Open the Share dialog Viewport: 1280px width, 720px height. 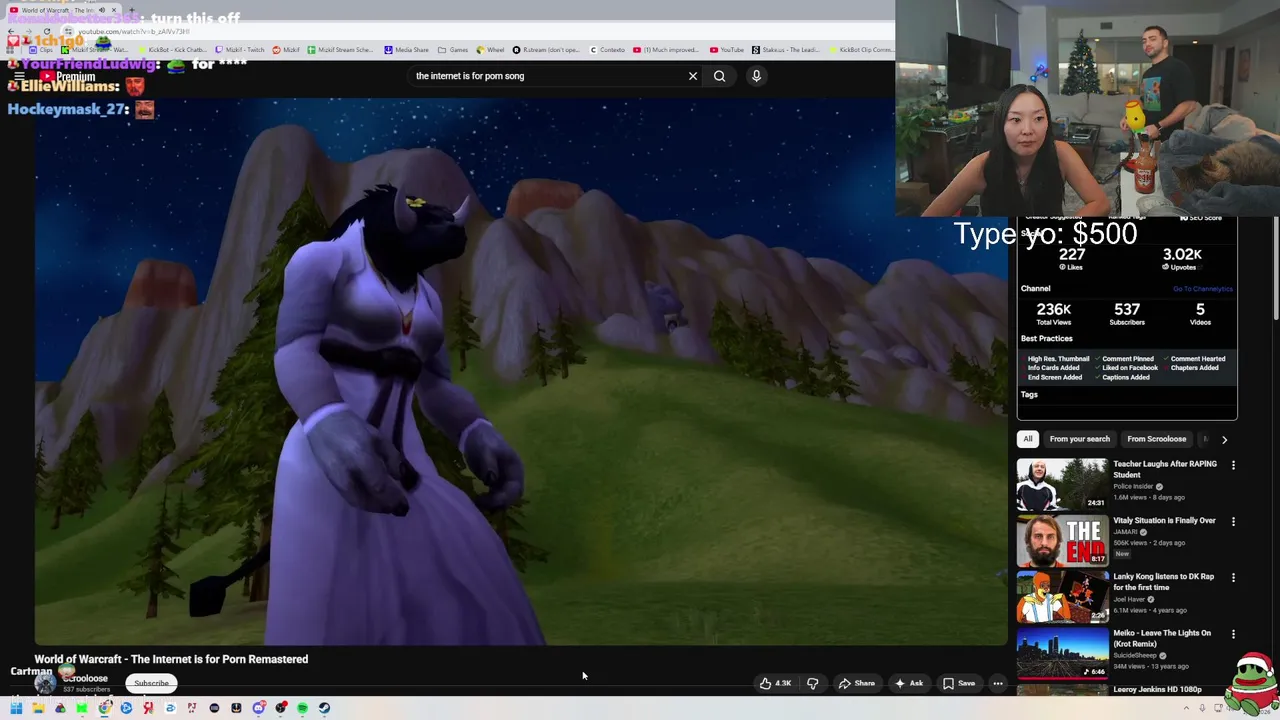click(x=857, y=683)
